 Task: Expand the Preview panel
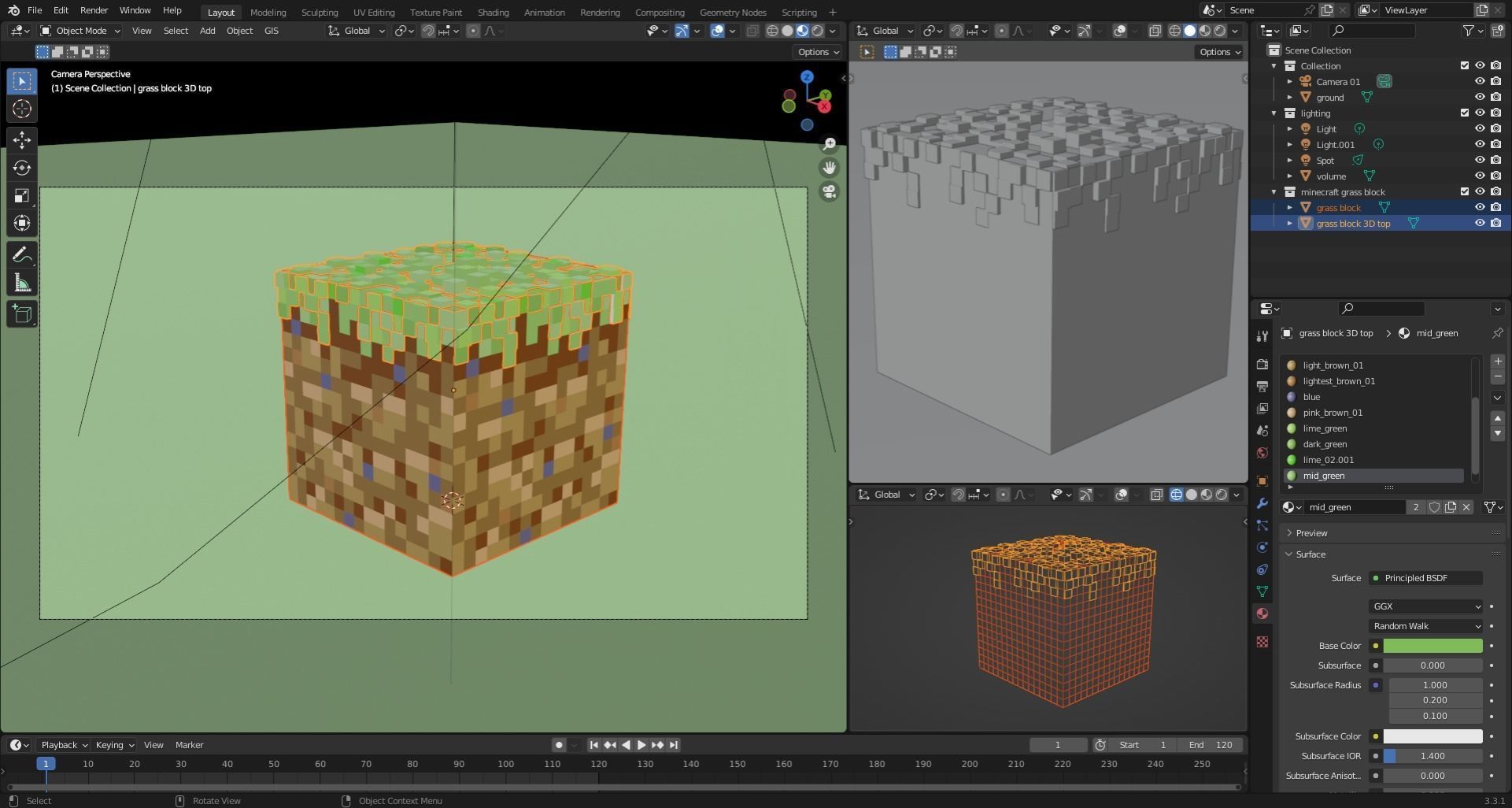pos(1311,533)
